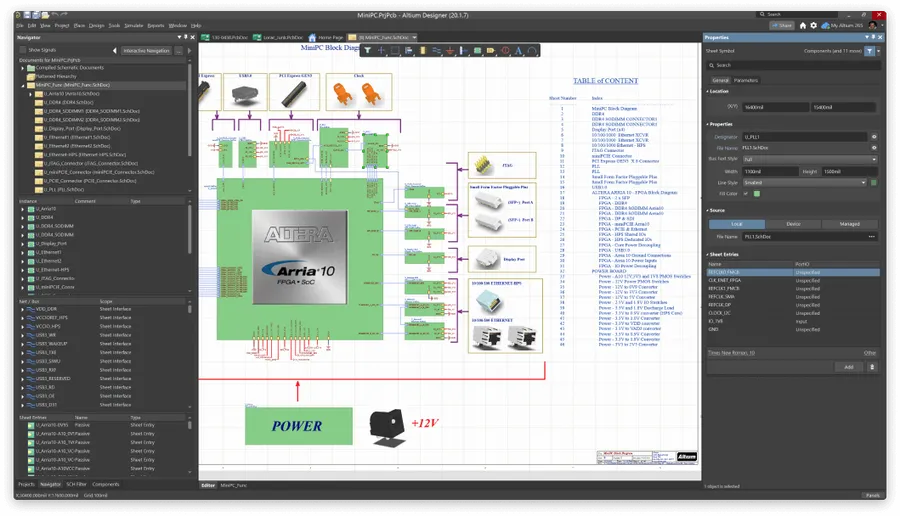Viewport: 900px width, 516px height.
Task: Click the Line Style border color swatch
Action: 874,183
